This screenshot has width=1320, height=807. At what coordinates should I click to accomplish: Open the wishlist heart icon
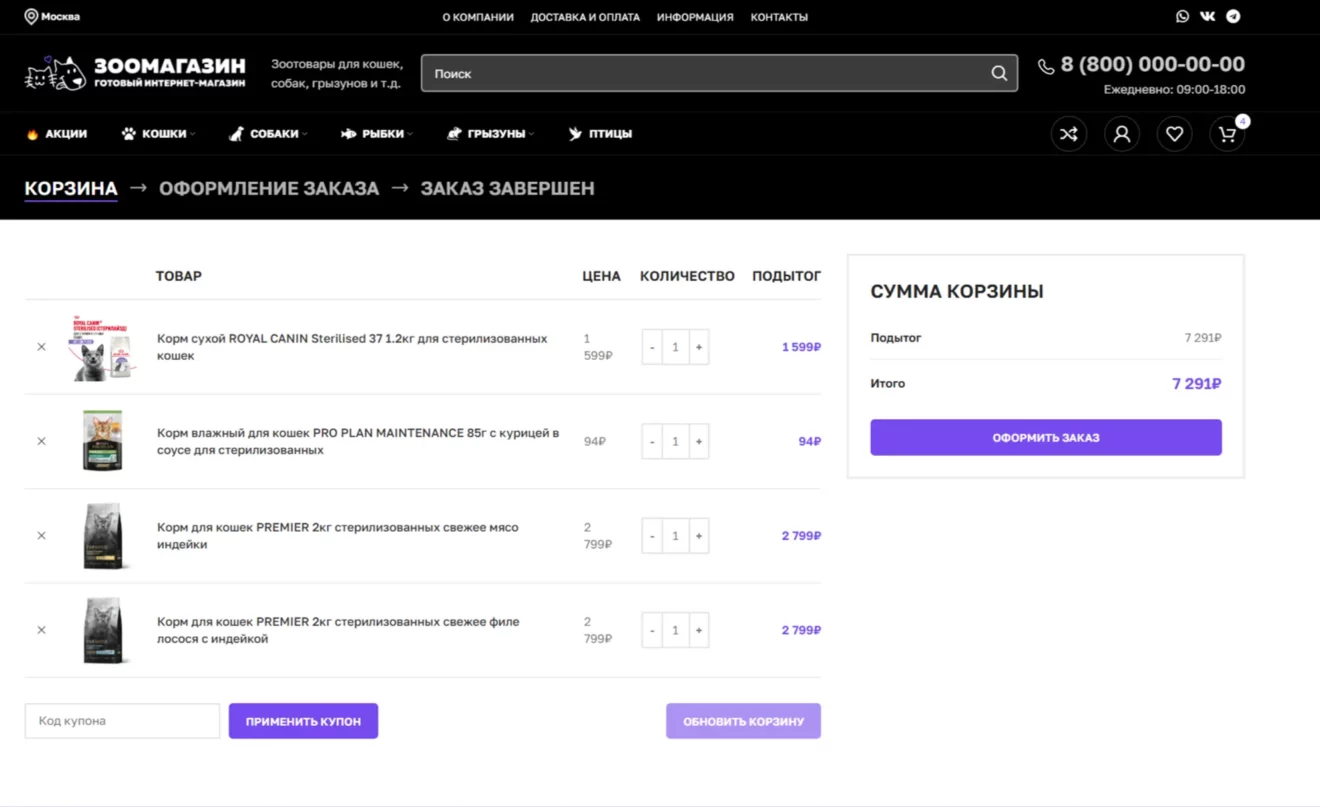pos(1174,134)
